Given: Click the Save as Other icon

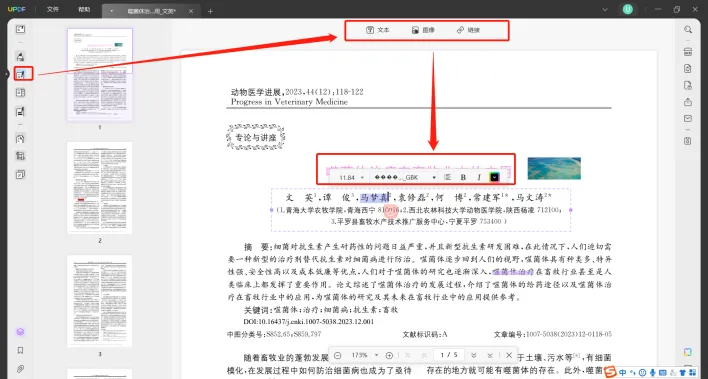Looking at the screenshot, I should pyautogui.click(x=688, y=141).
